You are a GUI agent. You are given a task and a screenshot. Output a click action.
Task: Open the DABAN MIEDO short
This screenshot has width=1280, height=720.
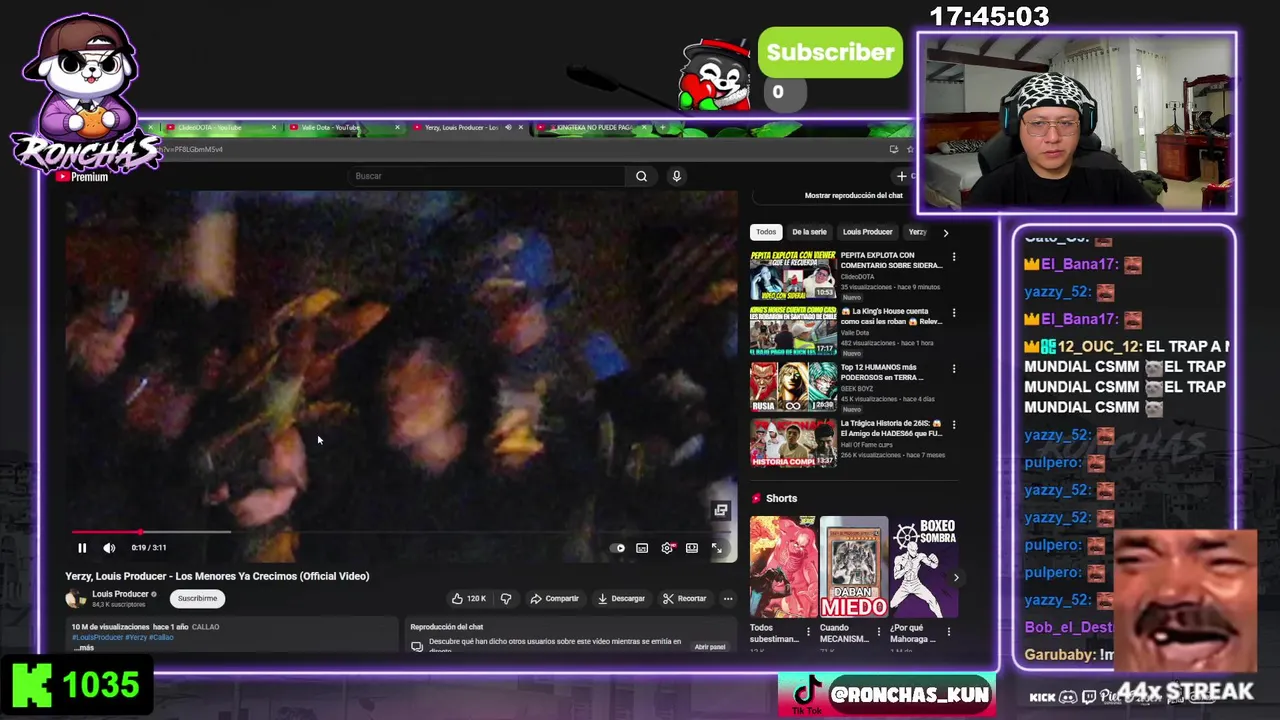[854, 567]
